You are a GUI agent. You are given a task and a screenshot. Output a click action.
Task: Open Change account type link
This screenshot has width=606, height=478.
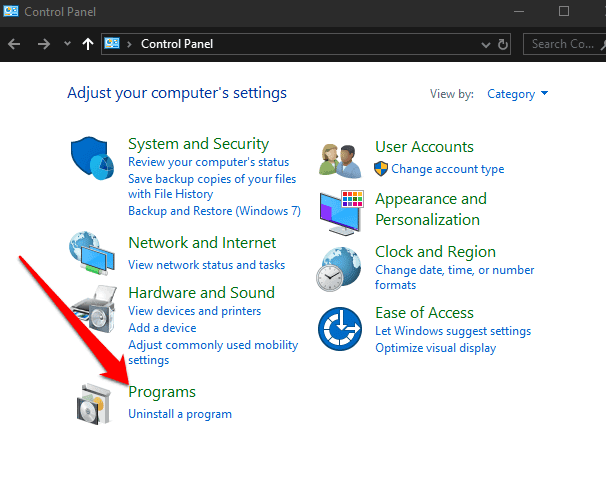click(447, 169)
